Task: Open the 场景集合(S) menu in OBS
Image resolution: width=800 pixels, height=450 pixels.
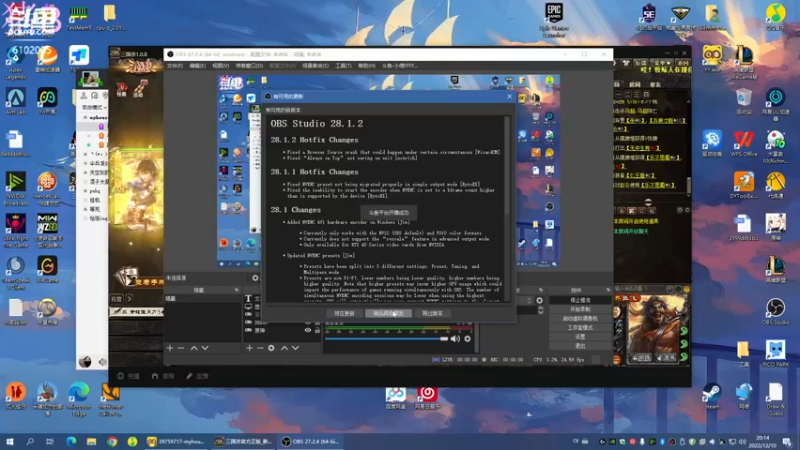Action: tap(315, 66)
